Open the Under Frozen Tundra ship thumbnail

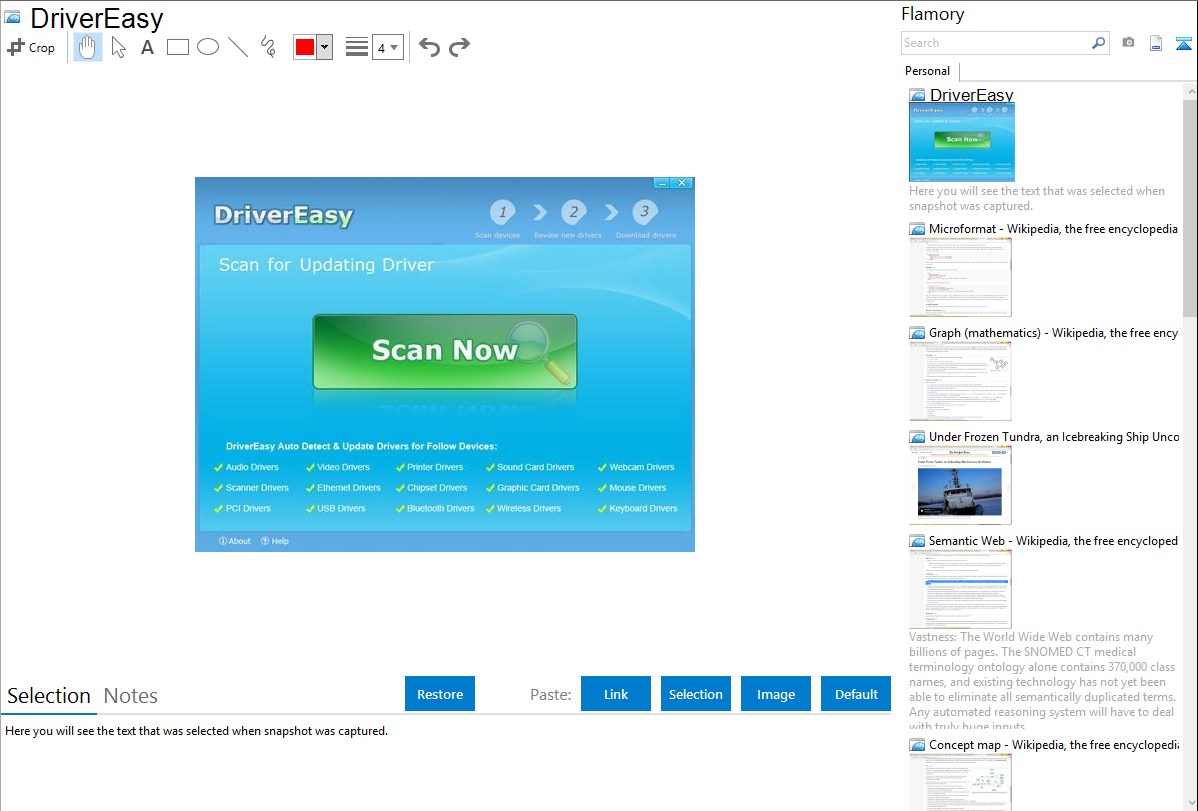click(960, 485)
